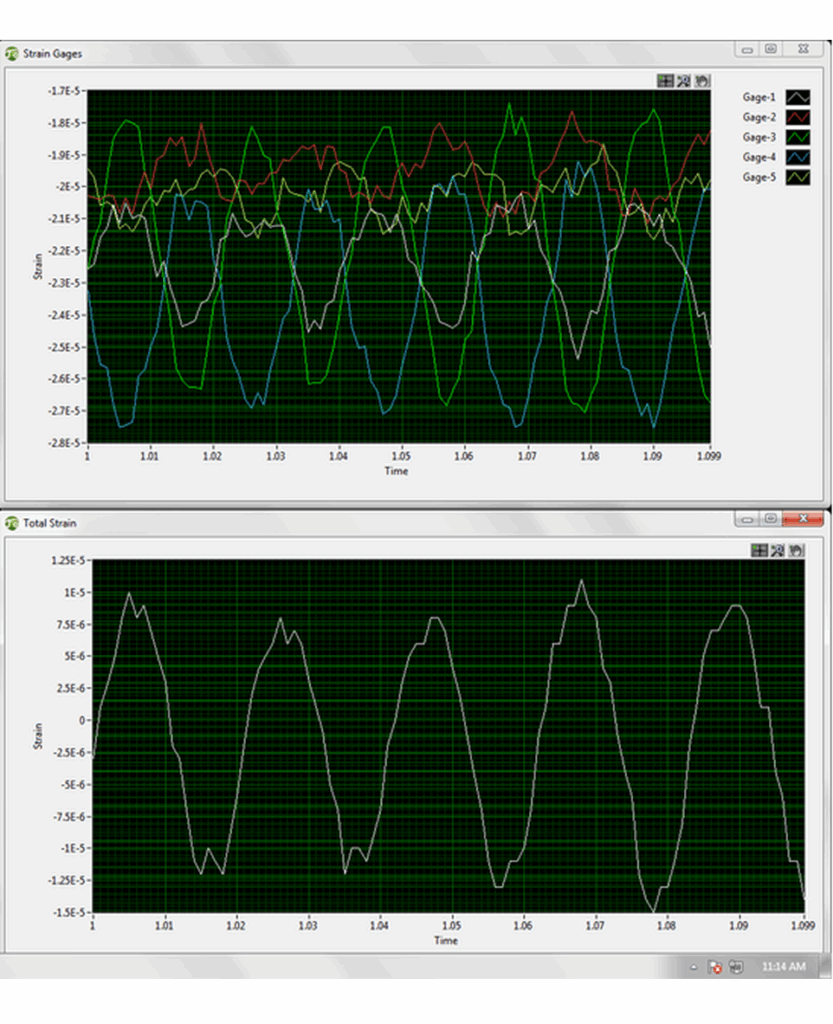
Task: Open Gage-2 red plot style swatch
Action: (x=798, y=117)
